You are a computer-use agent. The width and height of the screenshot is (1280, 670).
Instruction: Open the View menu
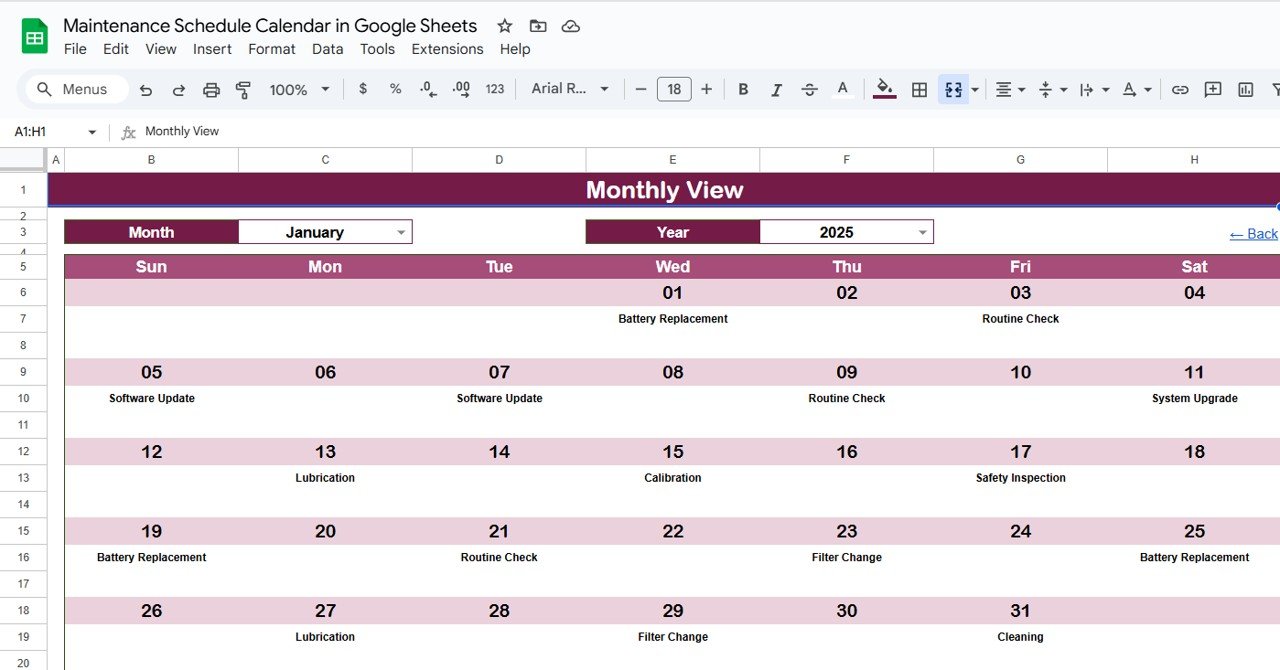click(161, 49)
